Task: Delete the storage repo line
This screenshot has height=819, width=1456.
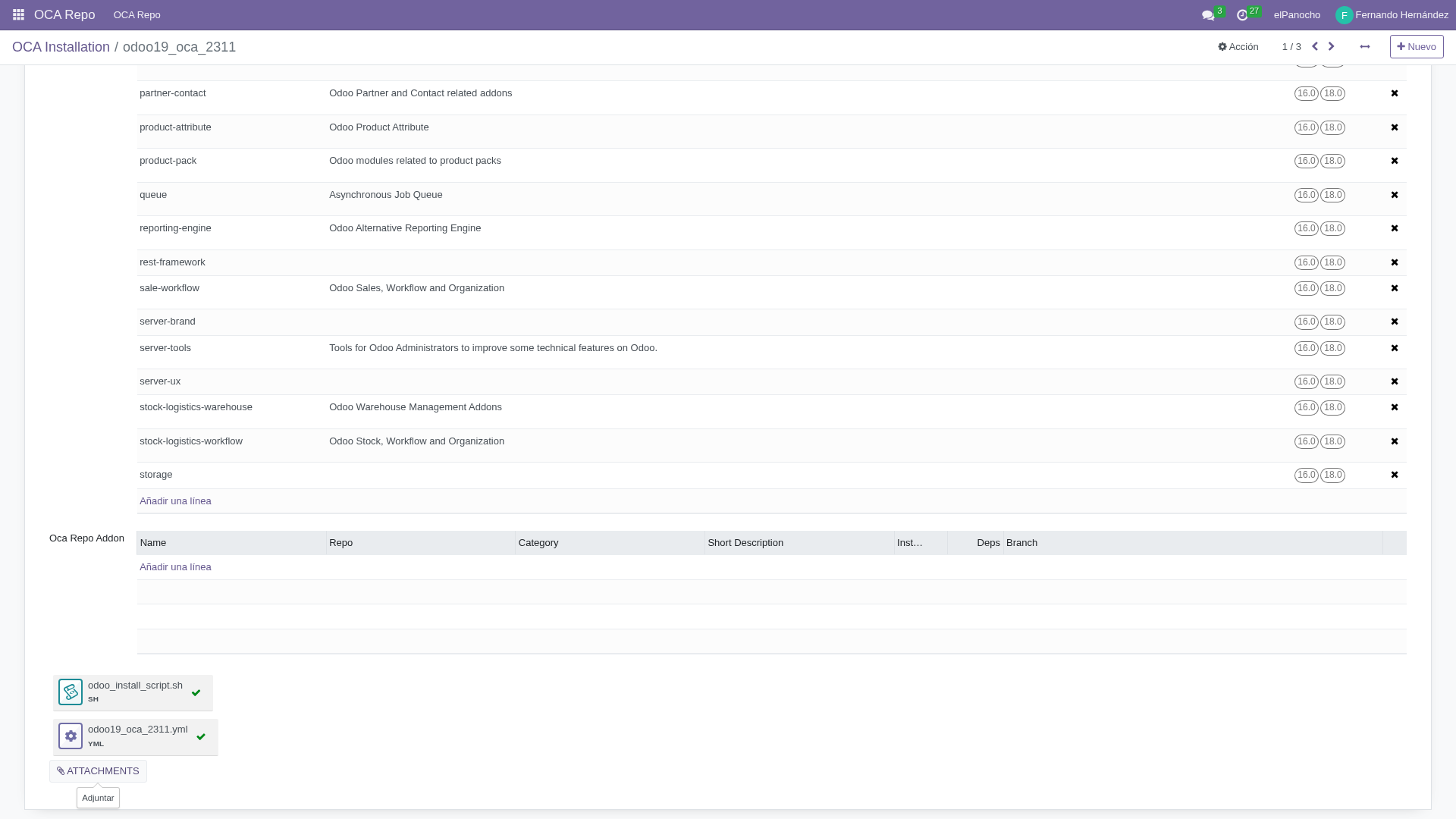Action: 1394,475
